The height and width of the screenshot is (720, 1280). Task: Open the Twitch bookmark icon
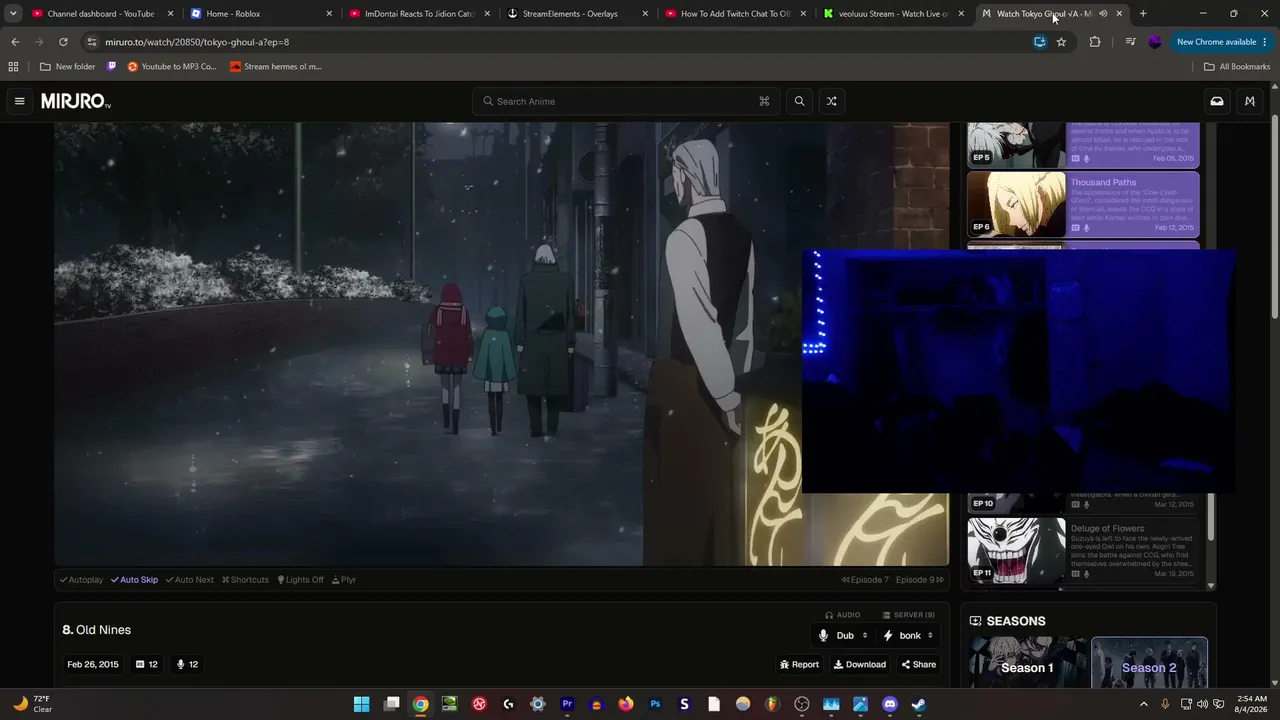(x=111, y=67)
